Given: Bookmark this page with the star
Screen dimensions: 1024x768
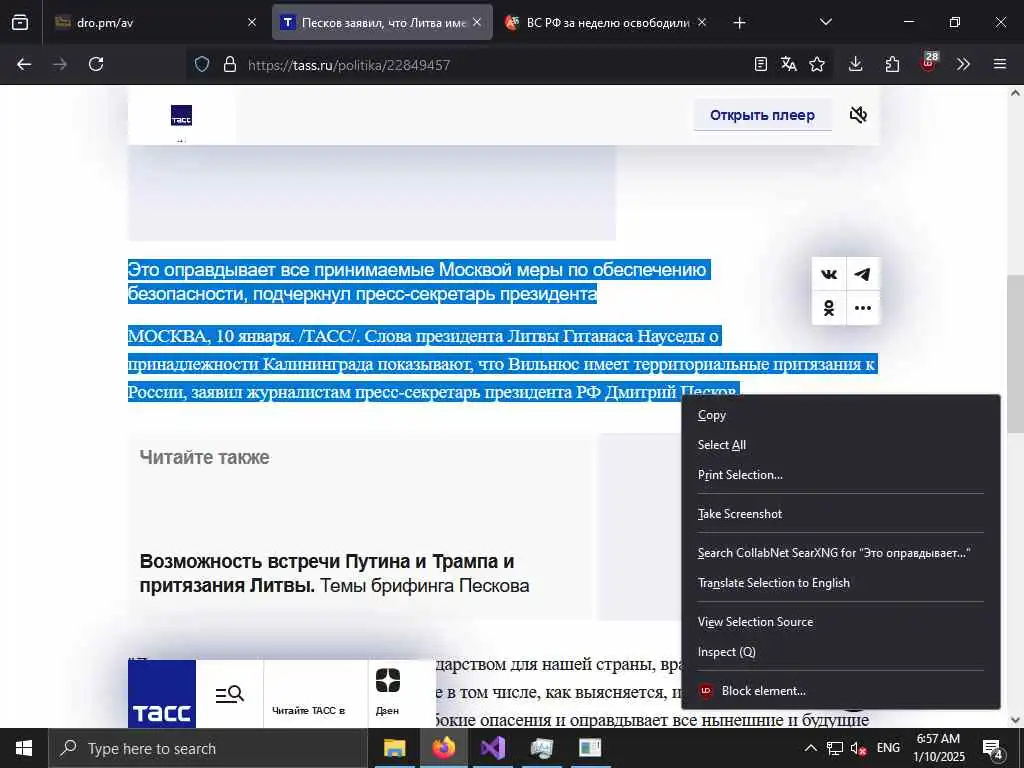Looking at the screenshot, I should pos(817,64).
